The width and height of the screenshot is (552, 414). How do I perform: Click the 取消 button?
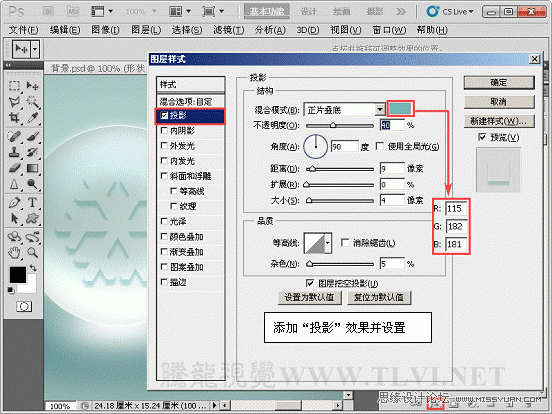499,102
